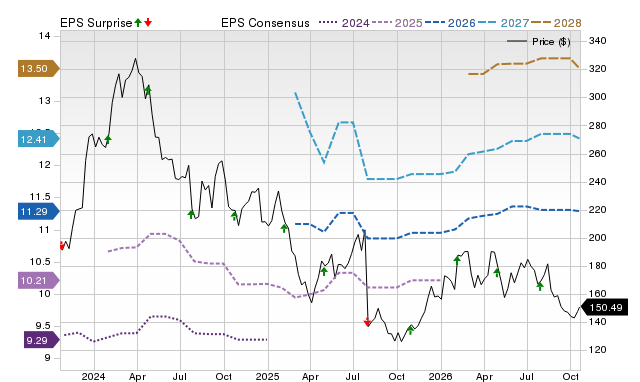Click the 300 label on the price axis
This screenshot has height=382, width=640.
tap(598, 97)
